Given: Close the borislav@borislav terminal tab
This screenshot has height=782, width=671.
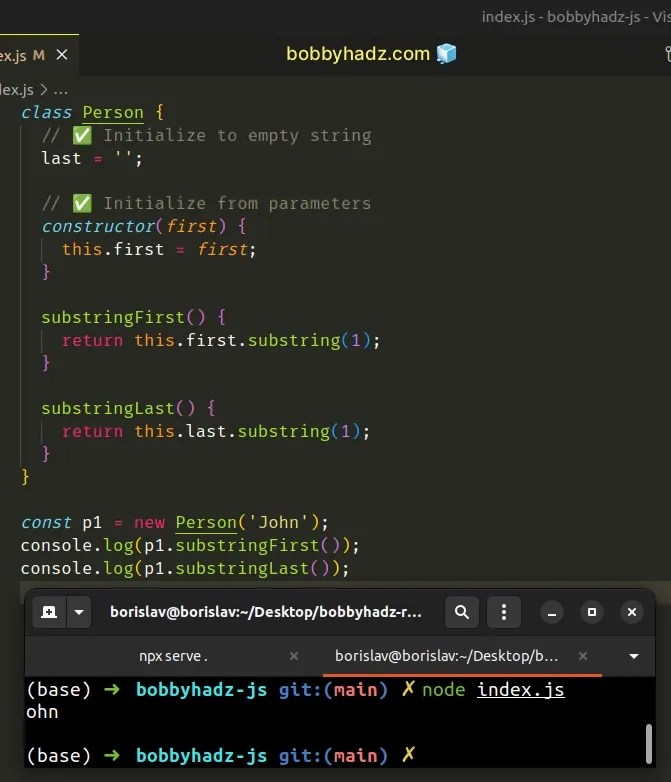Looking at the screenshot, I should (583, 656).
